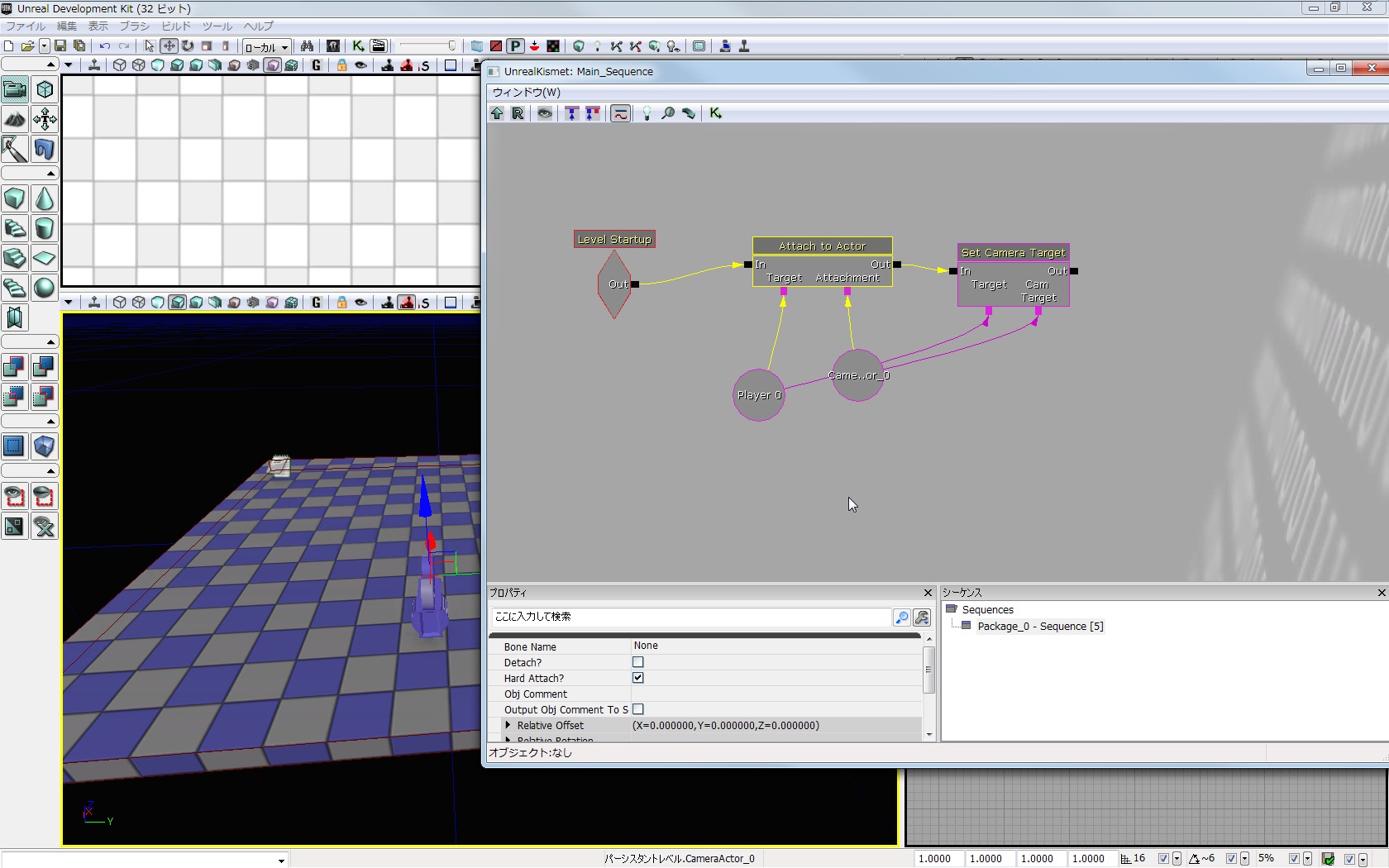Uncheck the Hard Attach? checkbox
Viewport: 1389px width, 868px height.
click(x=637, y=678)
